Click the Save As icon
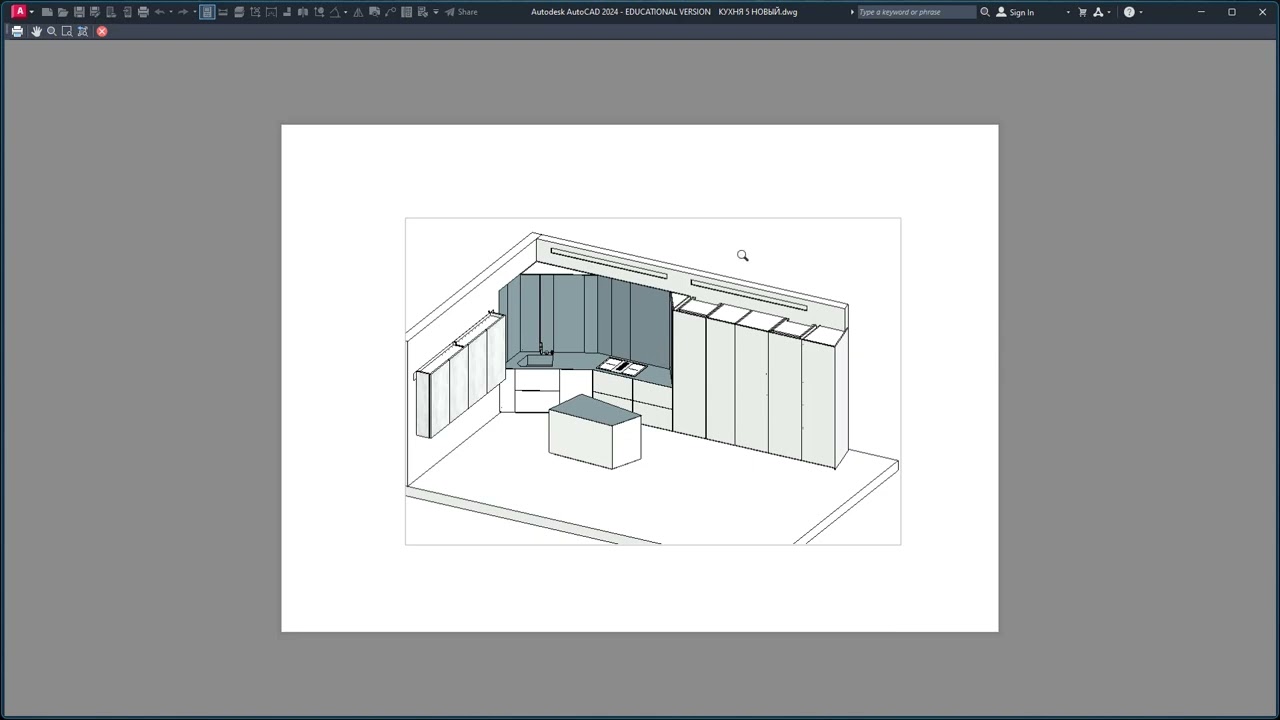This screenshot has width=1280, height=720. coord(95,12)
